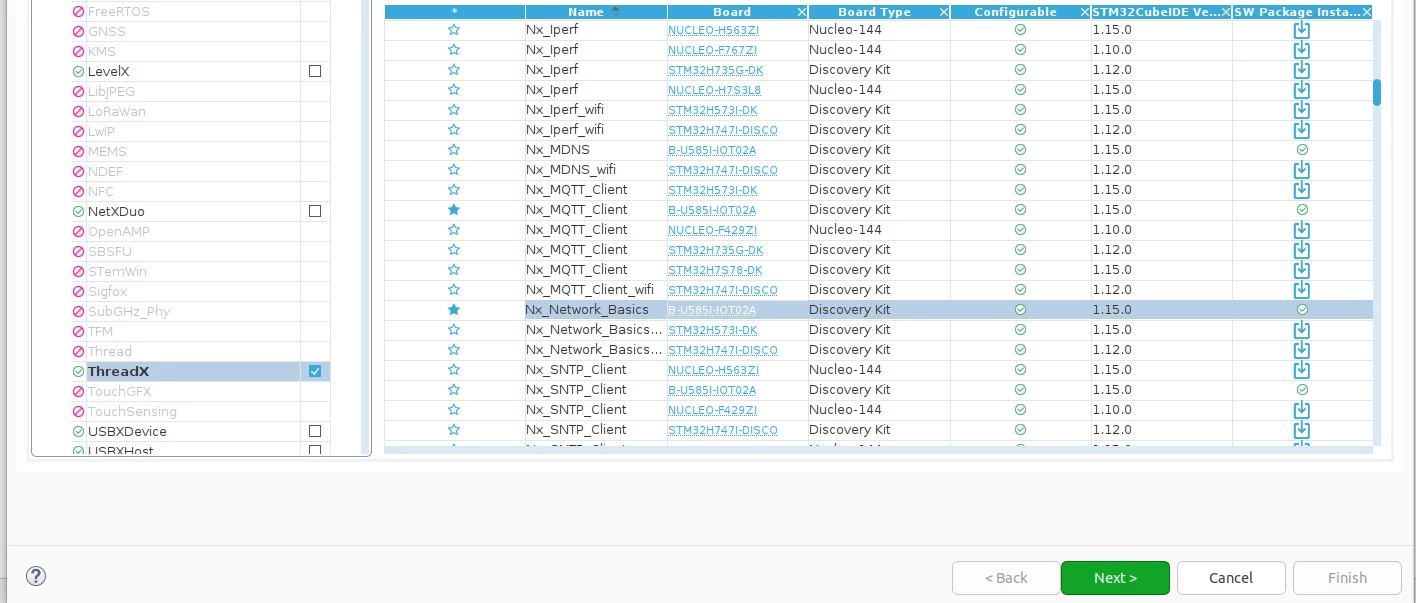Image resolution: width=1416 pixels, height=603 pixels.
Task: Remove favorite star from Nx_MQTT_Client B-U585I-IOT02A
Action: click(x=454, y=210)
